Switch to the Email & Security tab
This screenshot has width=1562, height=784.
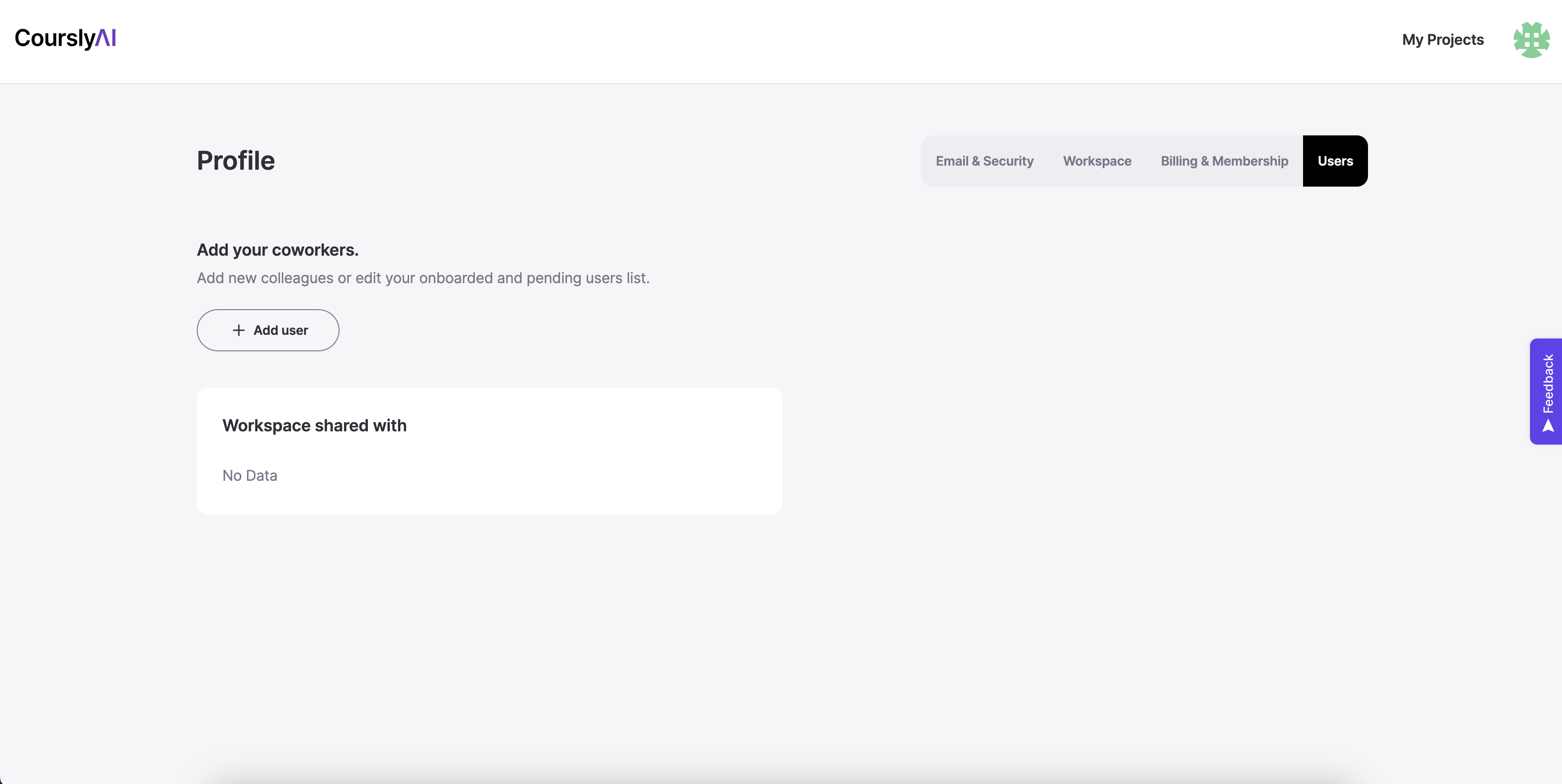(x=984, y=161)
